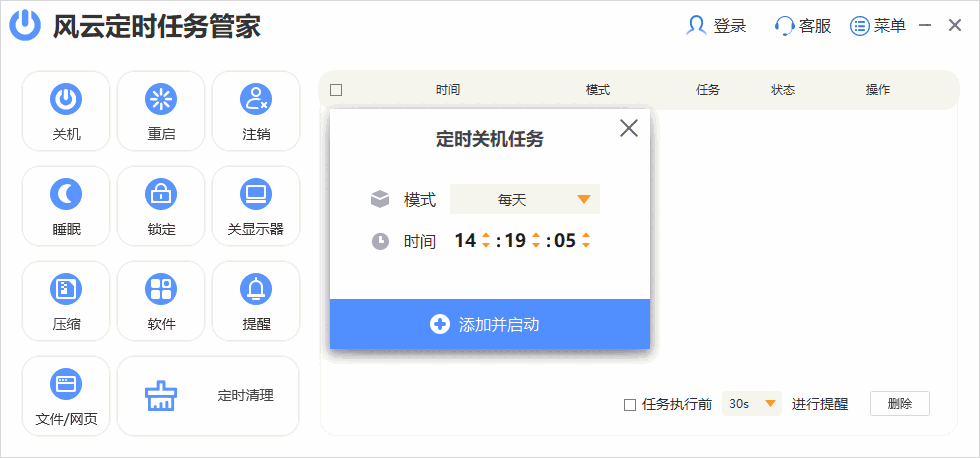The width and height of the screenshot is (980, 458).
Task: Select the 关显示器 monitor-off icon
Action: tap(256, 193)
